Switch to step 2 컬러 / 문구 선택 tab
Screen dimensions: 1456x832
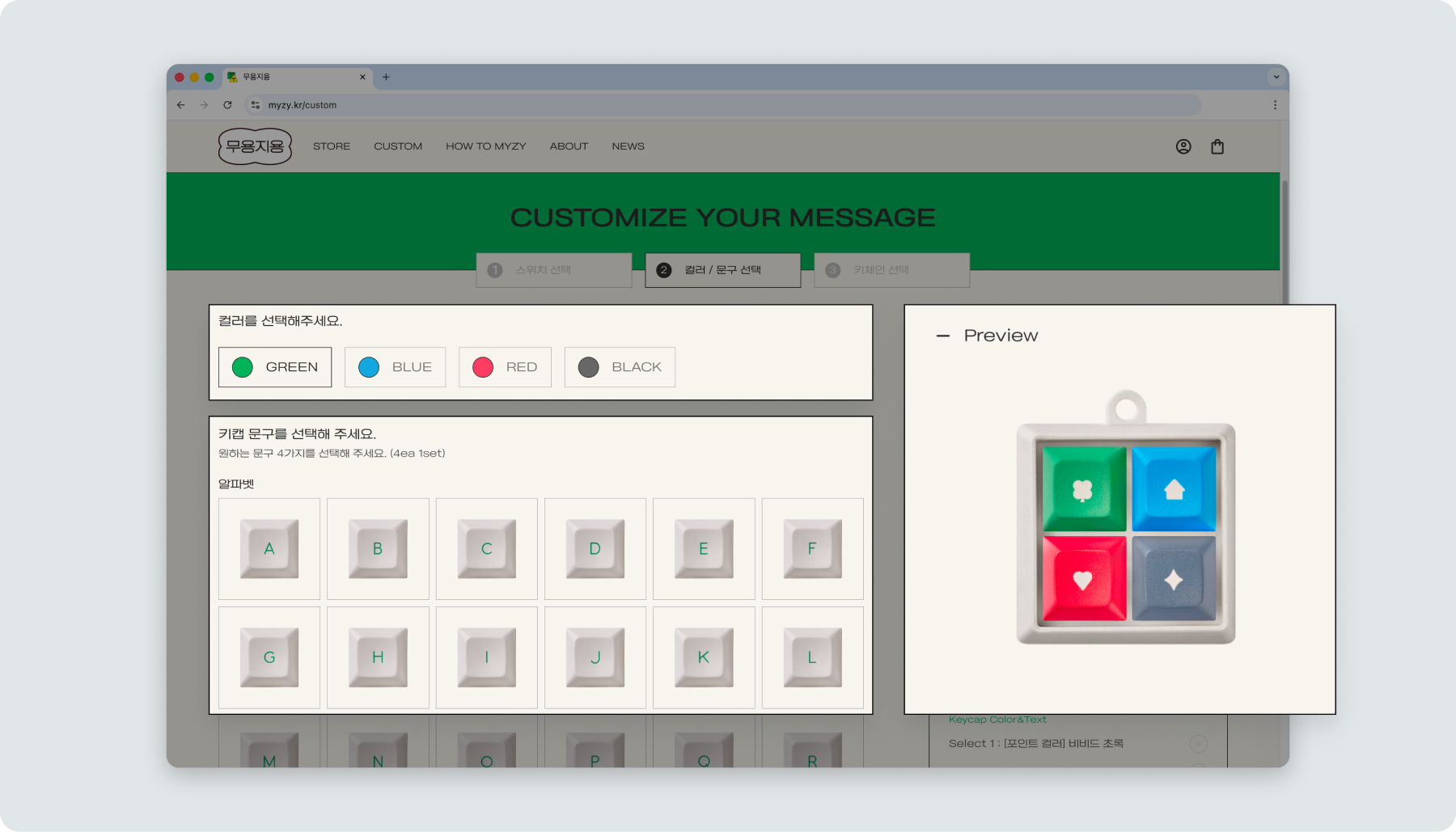coord(723,270)
